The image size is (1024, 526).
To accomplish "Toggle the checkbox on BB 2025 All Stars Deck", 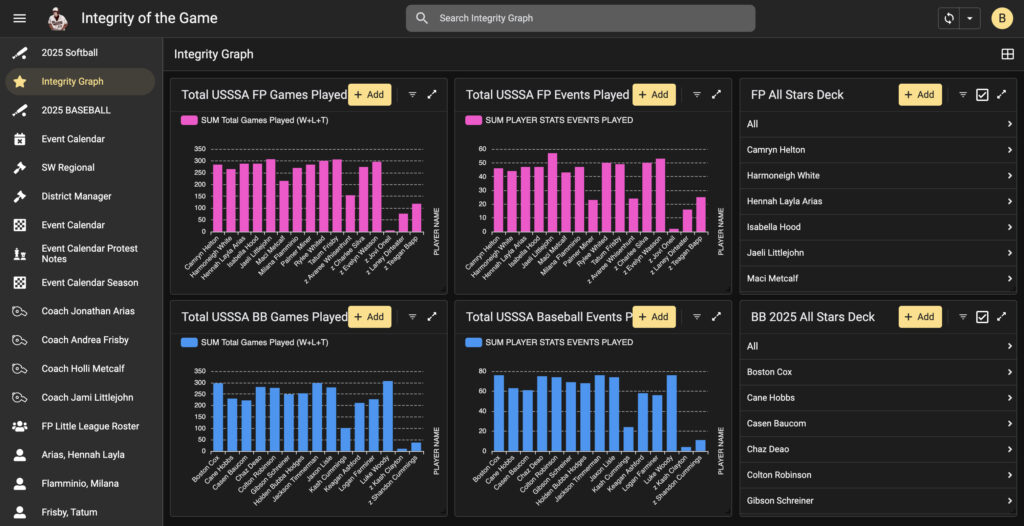I will (x=982, y=317).
